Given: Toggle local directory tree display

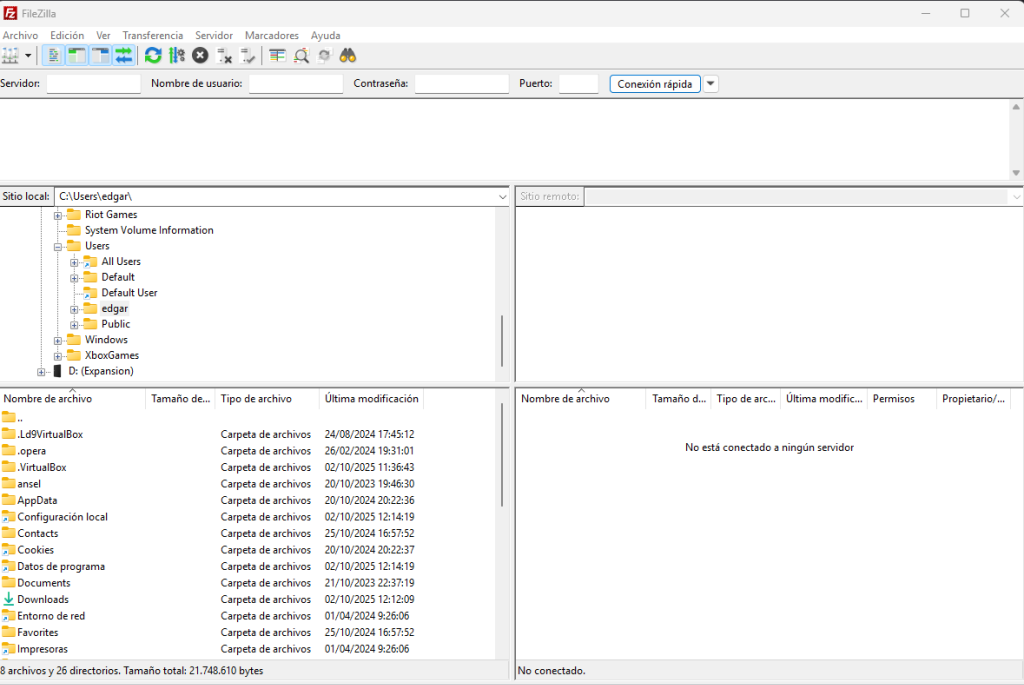Looking at the screenshot, I should [77, 56].
